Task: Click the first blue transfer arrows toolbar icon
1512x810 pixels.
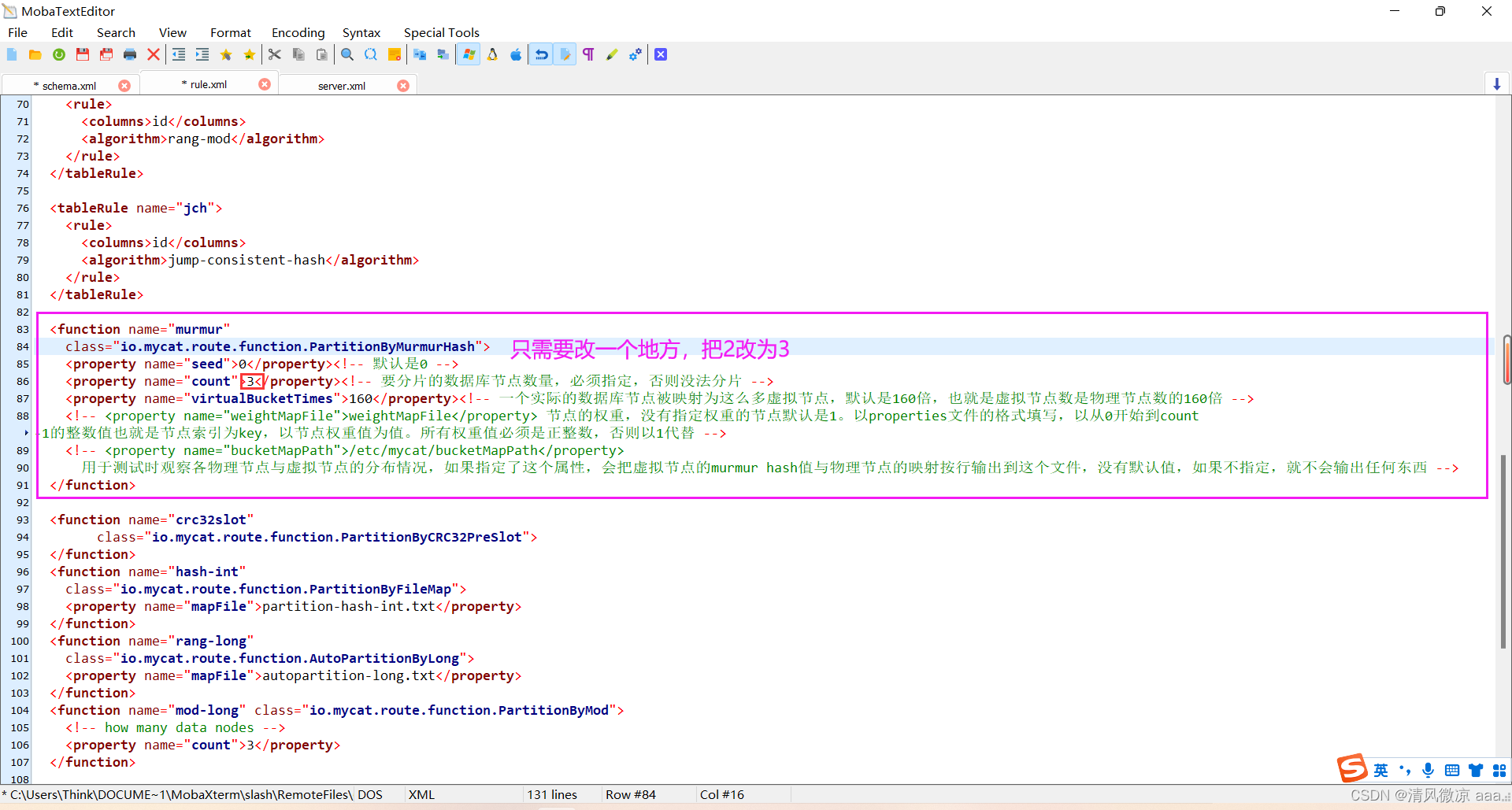Action: 420,54
